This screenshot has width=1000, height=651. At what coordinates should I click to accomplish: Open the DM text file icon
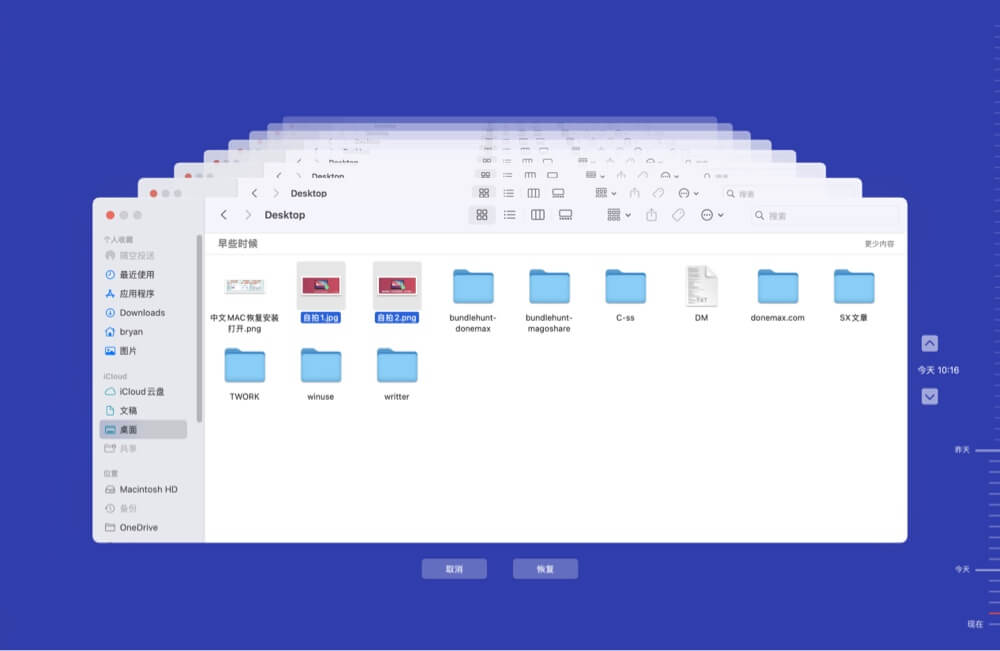click(x=701, y=286)
